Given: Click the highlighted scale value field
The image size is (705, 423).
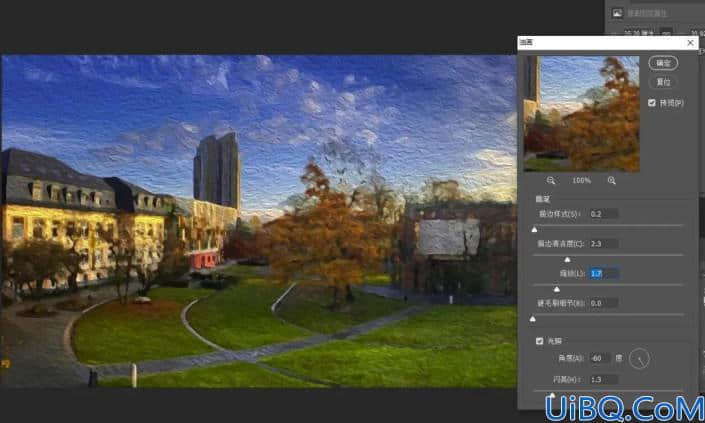Looking at the screenshot, I should [x=603, y=273].
